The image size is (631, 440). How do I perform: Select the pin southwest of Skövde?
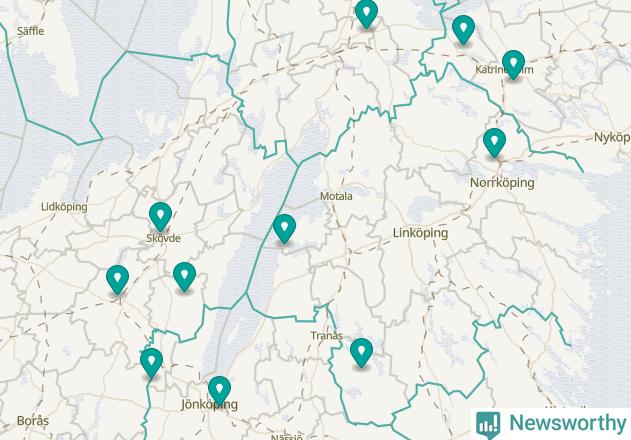coord(118,280)
